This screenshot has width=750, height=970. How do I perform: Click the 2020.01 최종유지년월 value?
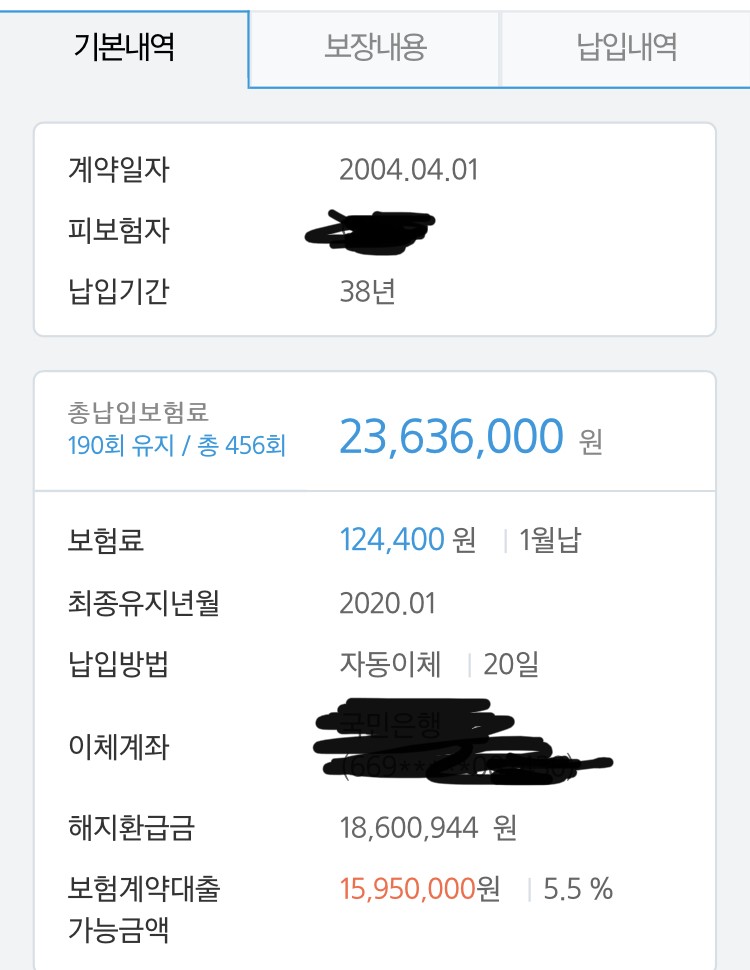[387, 603]
